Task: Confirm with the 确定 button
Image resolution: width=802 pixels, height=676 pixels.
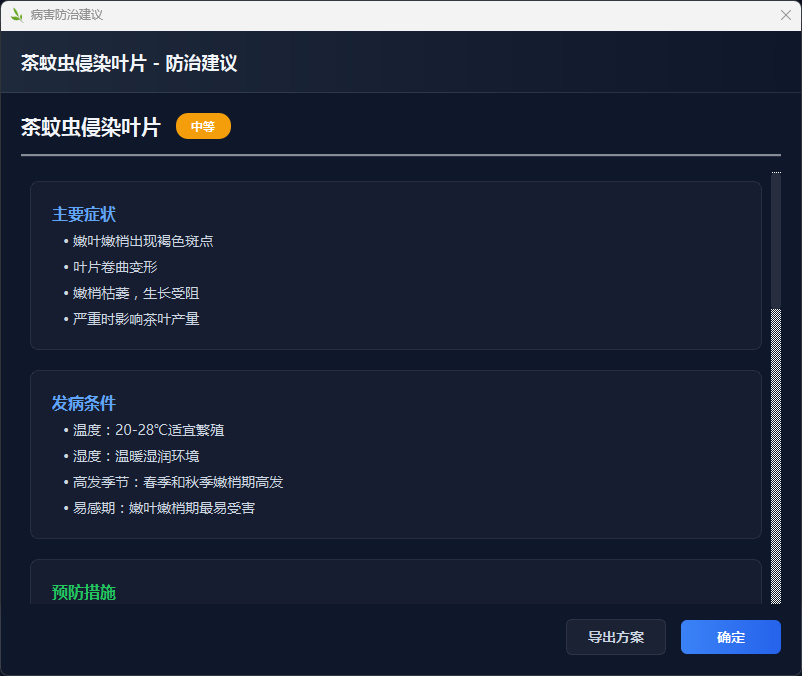Action: (x=730, y=637)
